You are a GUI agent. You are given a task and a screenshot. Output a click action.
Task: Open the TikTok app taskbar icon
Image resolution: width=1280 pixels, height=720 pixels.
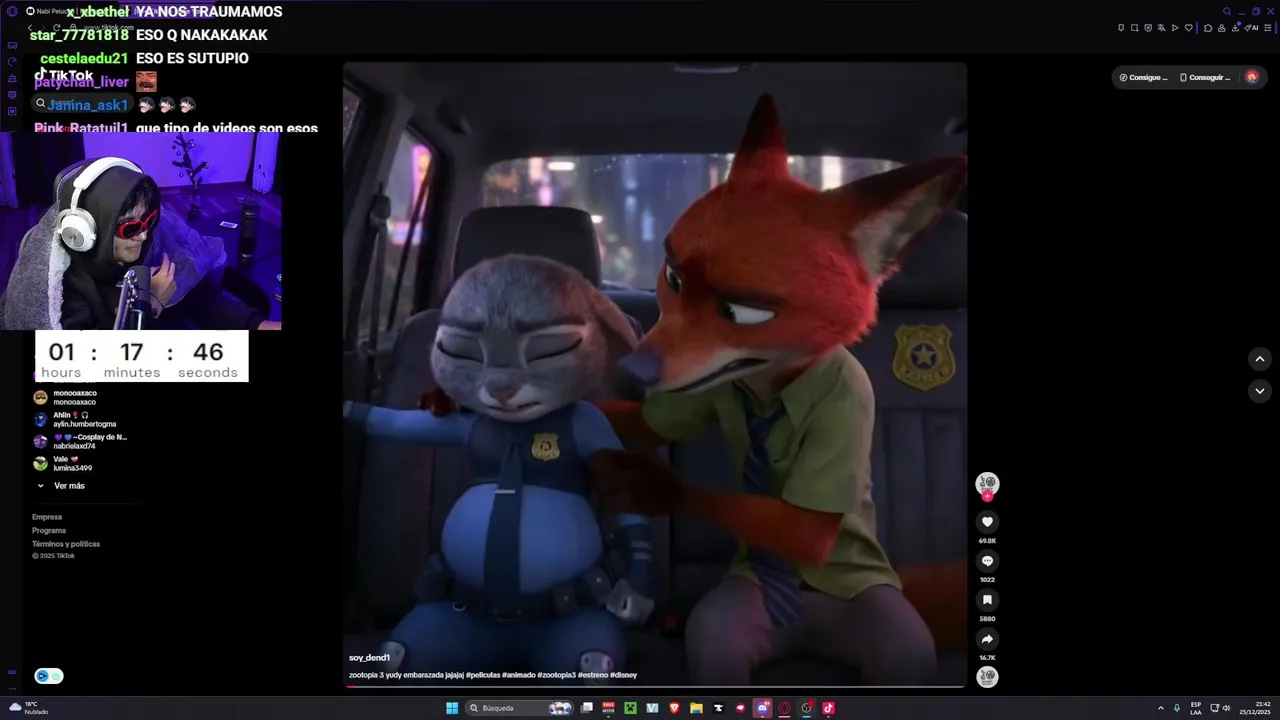coord(828,708)
